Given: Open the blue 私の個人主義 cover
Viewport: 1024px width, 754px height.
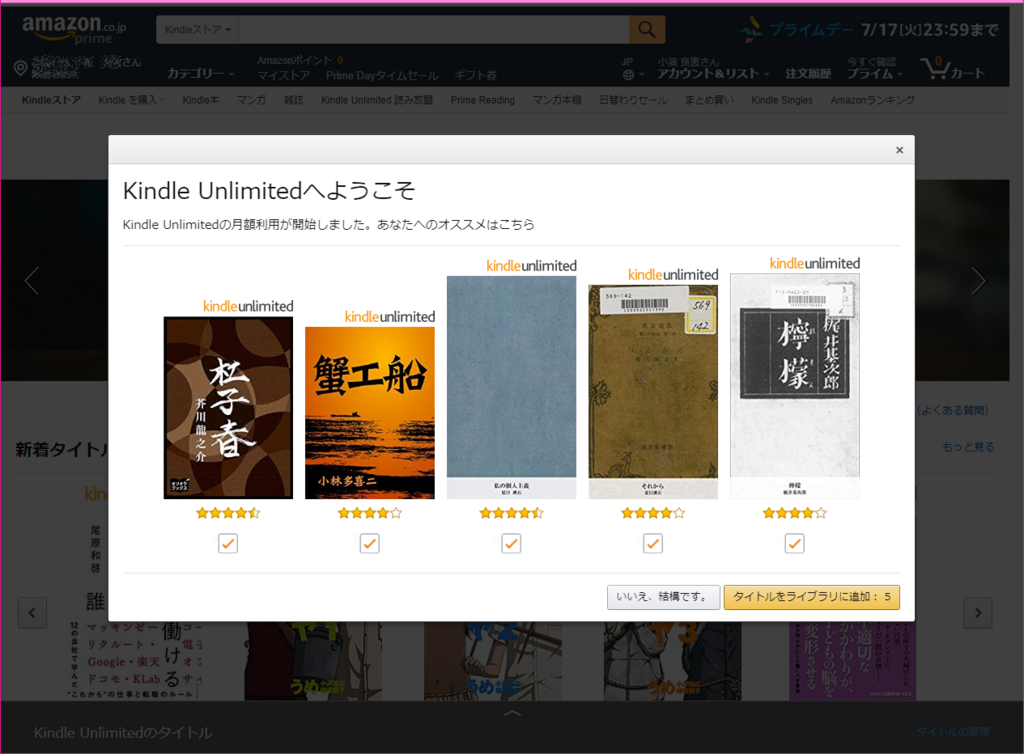Looking at the screenshot, I should point(511,387).
